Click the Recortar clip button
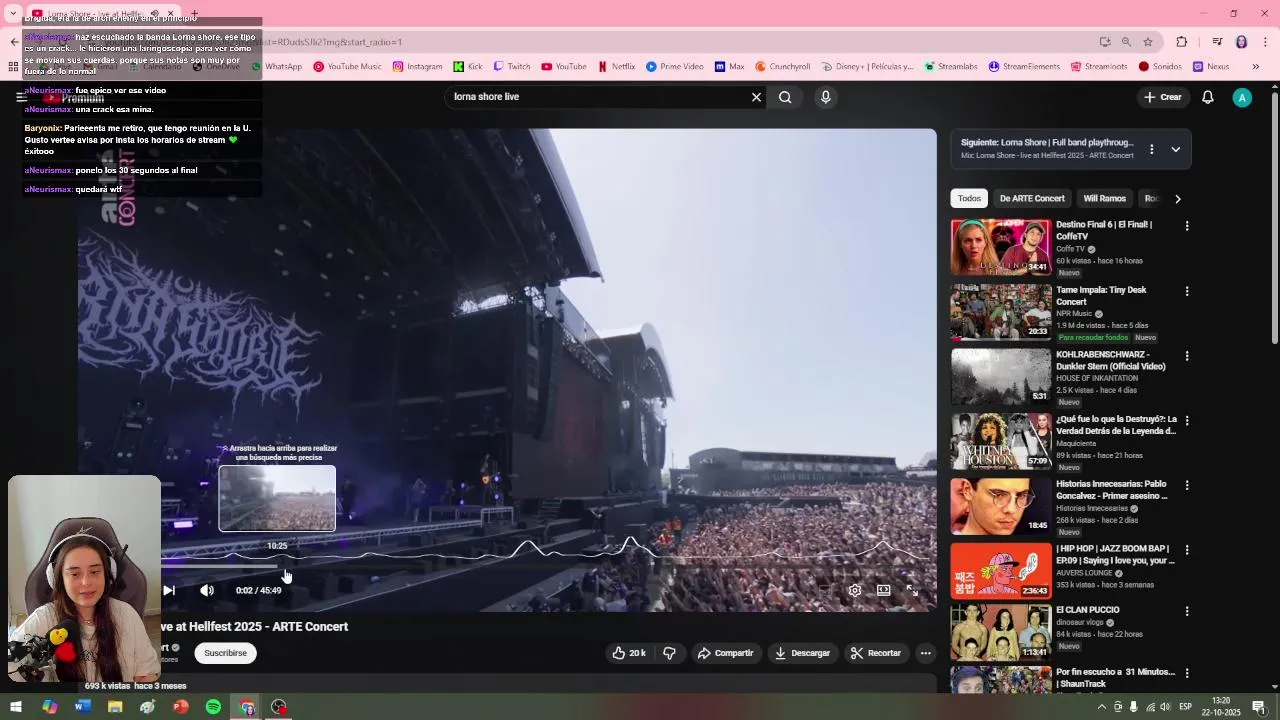 pos(876,653)
